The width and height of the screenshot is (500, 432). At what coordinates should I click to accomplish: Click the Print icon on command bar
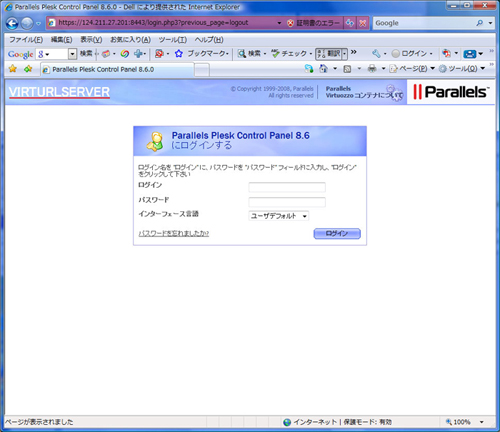(x=372, y=69)
